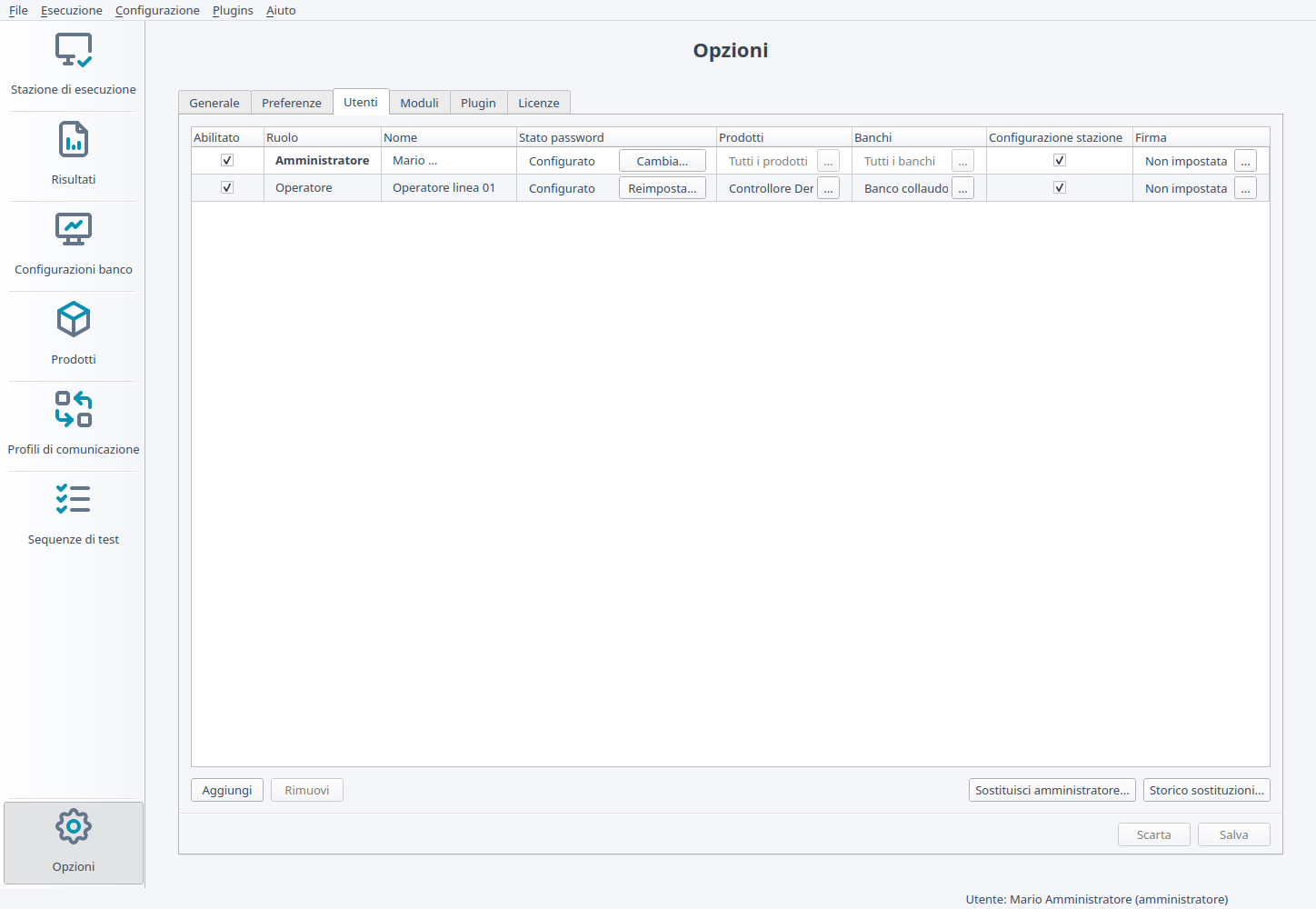Open the Configurazione menu

coord(157,10)
